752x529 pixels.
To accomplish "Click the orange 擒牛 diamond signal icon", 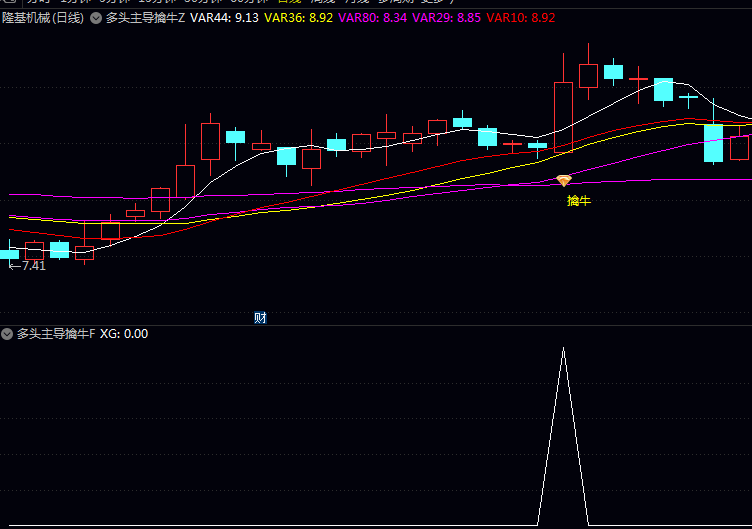I will [x=564, y=181].
